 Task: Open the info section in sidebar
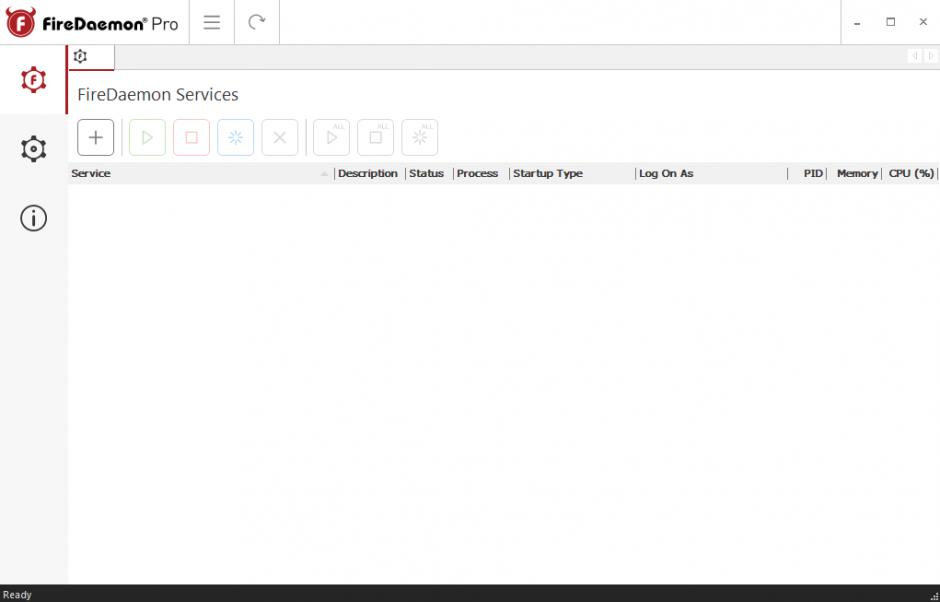tap(34, 218)
